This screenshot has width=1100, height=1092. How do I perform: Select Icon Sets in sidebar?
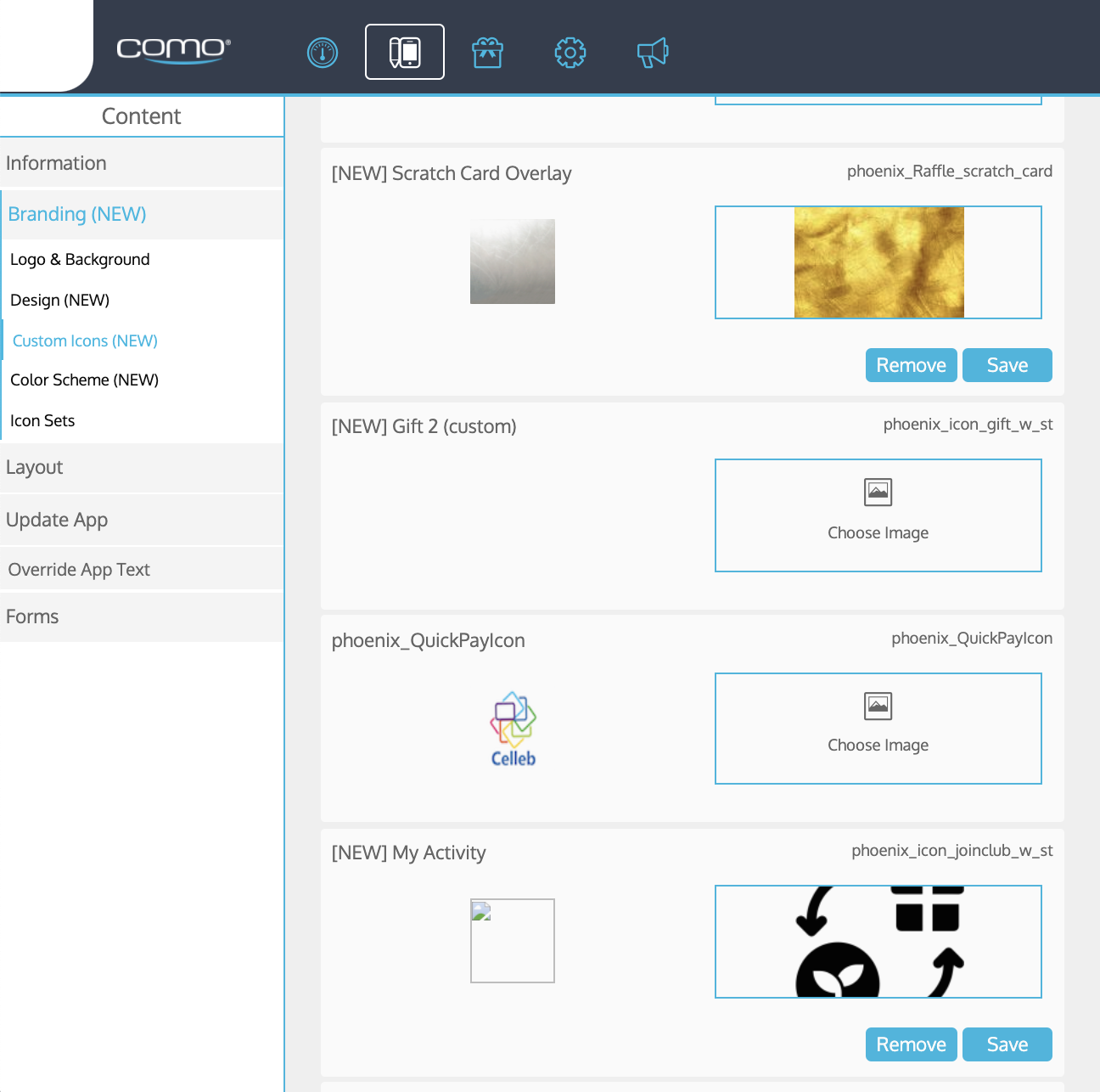pos(42,421)
